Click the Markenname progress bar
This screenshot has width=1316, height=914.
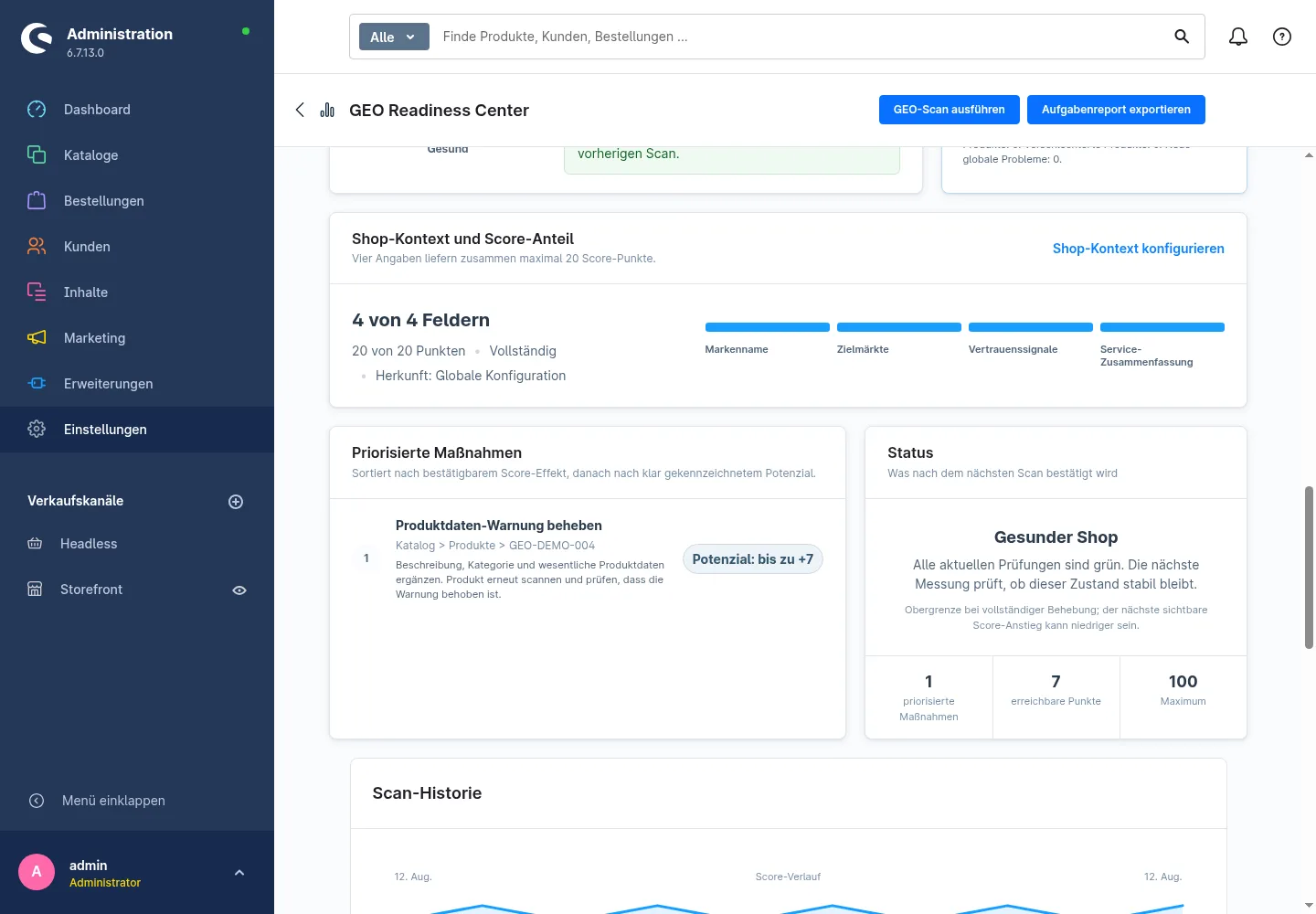click(x=768, y=327)
